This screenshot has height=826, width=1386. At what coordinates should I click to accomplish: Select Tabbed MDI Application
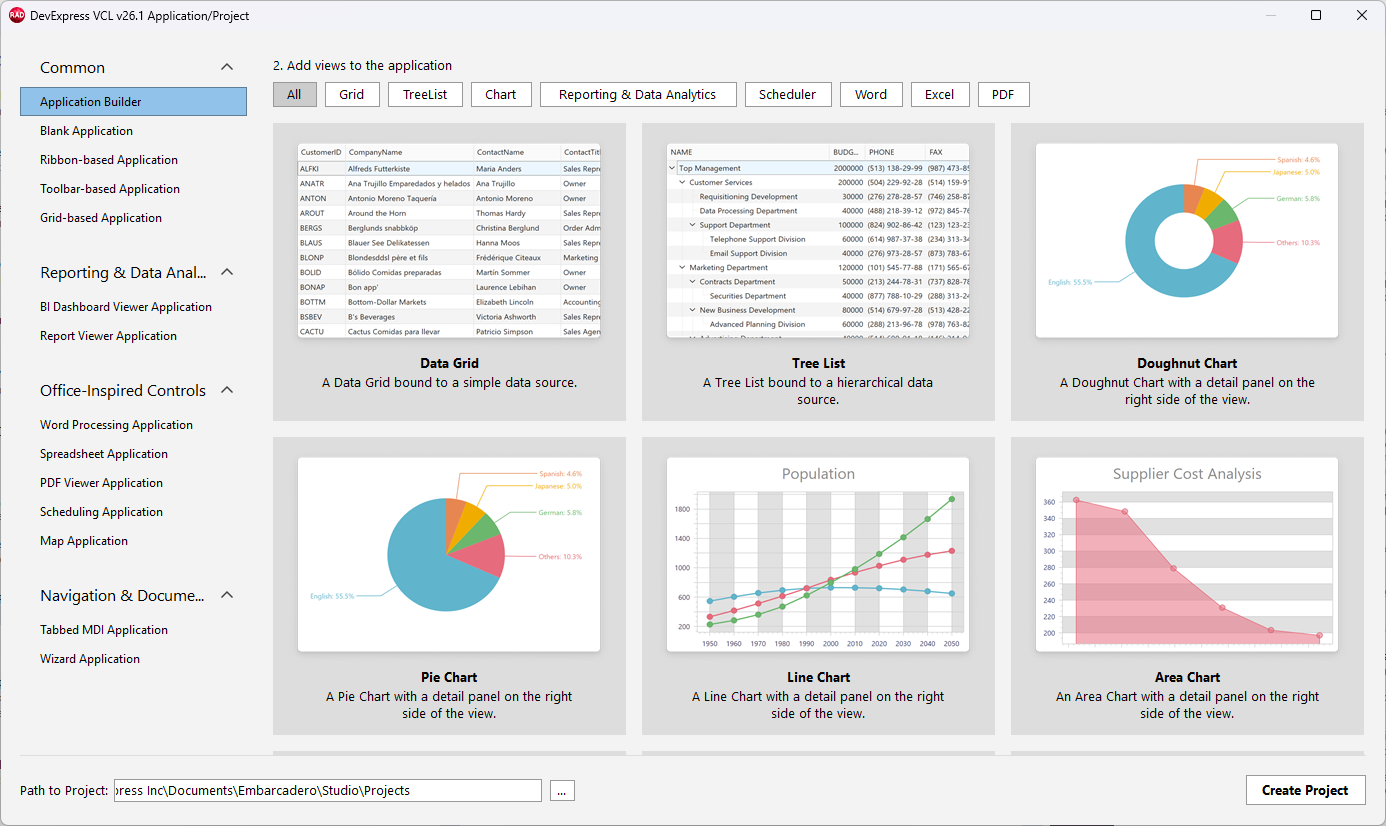point(133,630)
